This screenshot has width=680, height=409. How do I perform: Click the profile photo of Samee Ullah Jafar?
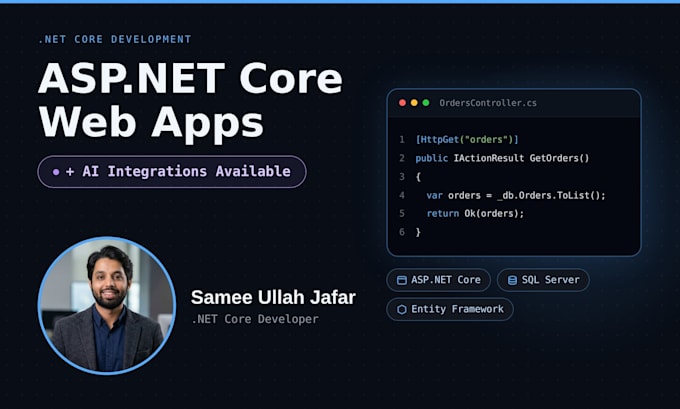click(107, 305)
